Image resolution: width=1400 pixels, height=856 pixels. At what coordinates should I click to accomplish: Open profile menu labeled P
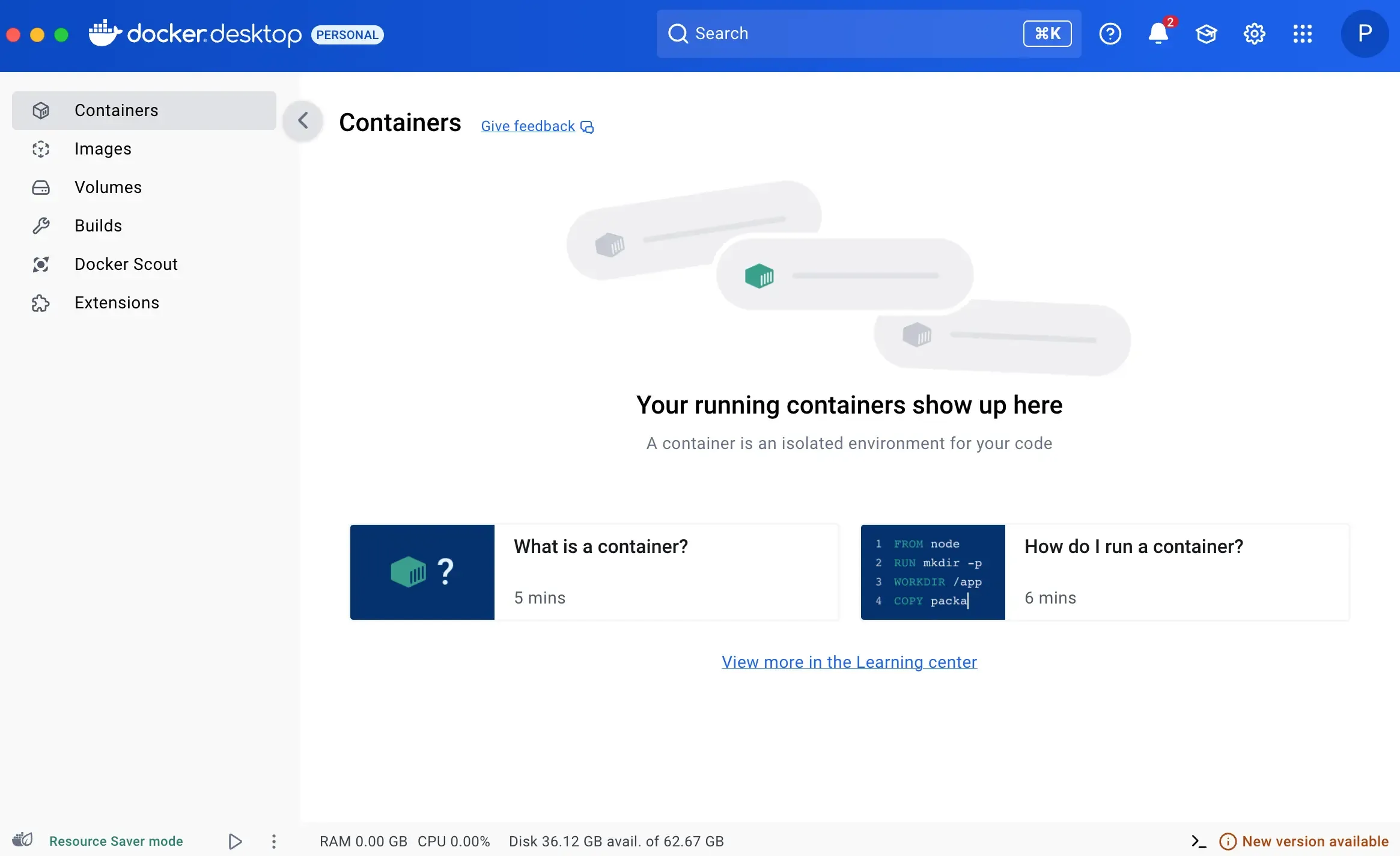coord(1365,34)
